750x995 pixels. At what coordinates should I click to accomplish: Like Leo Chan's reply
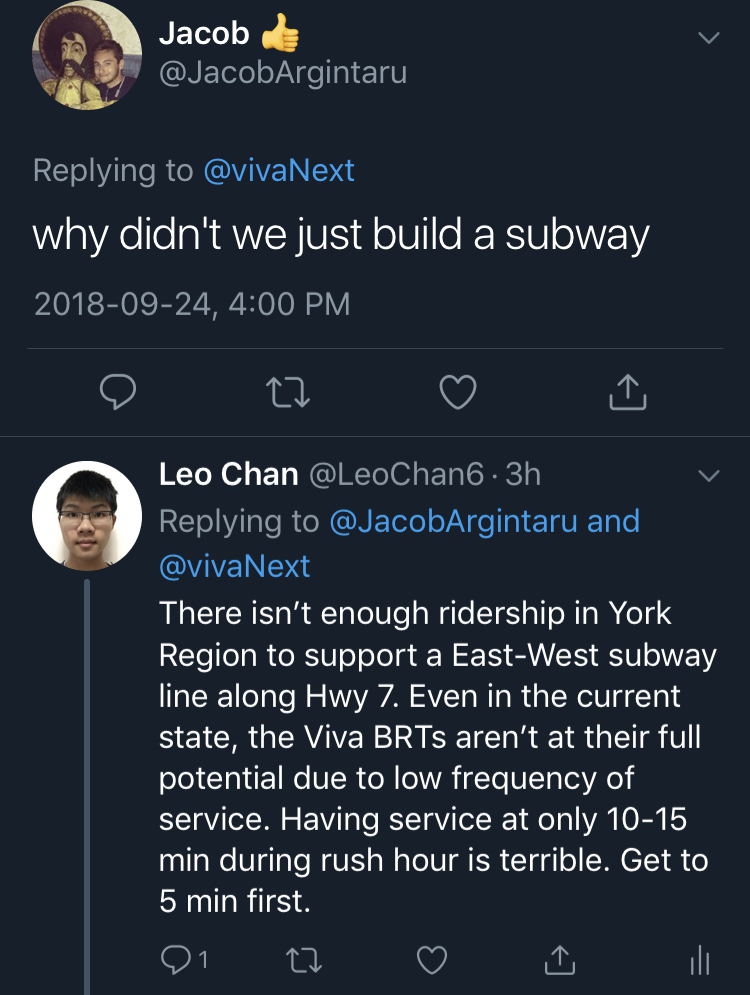pos(431,960)
